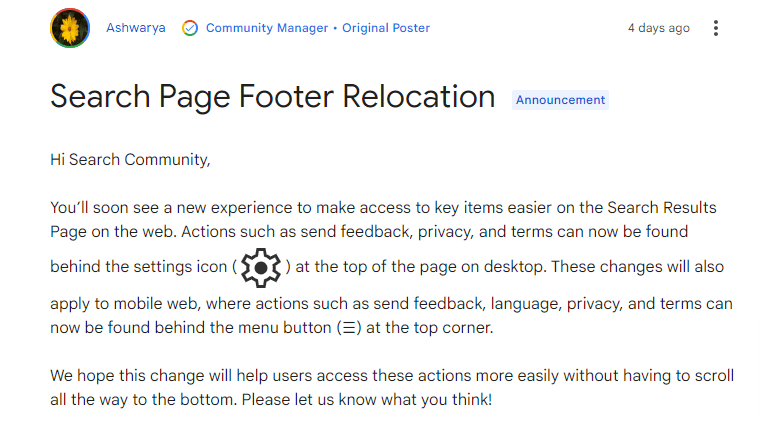Click the 'Please let us know what you think' sentence
This screenshot has height=431, width=760.
coord(367,400)
